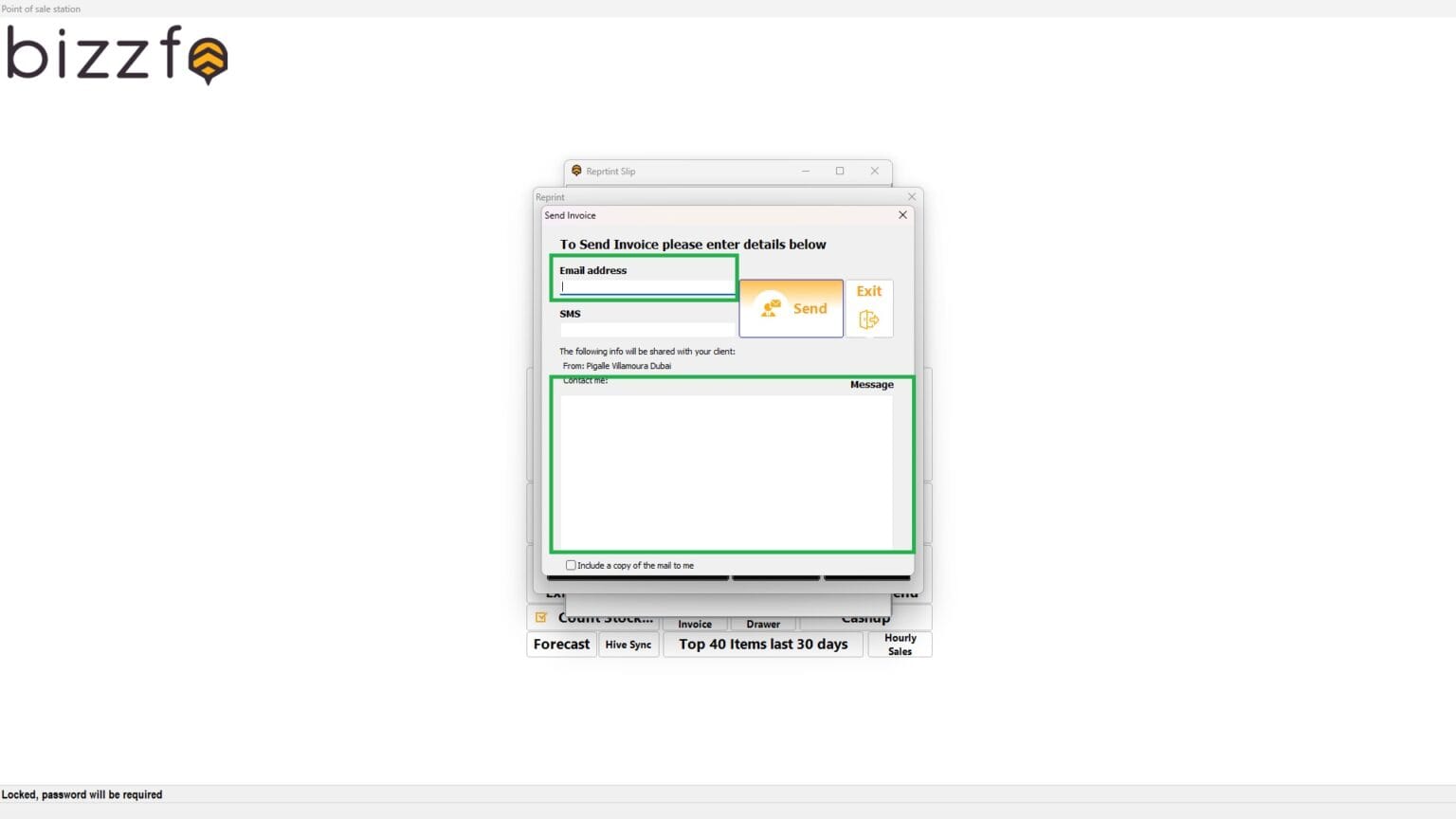Screen dimensions: 1456x819
Task: Open the Cashup screen
Action: click(864, 616)
